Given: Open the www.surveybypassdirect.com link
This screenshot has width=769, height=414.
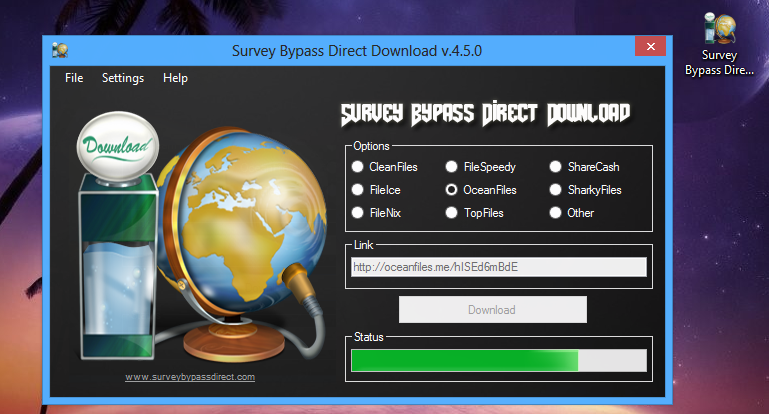Looking at the screenshot, I should coord(190,377).
